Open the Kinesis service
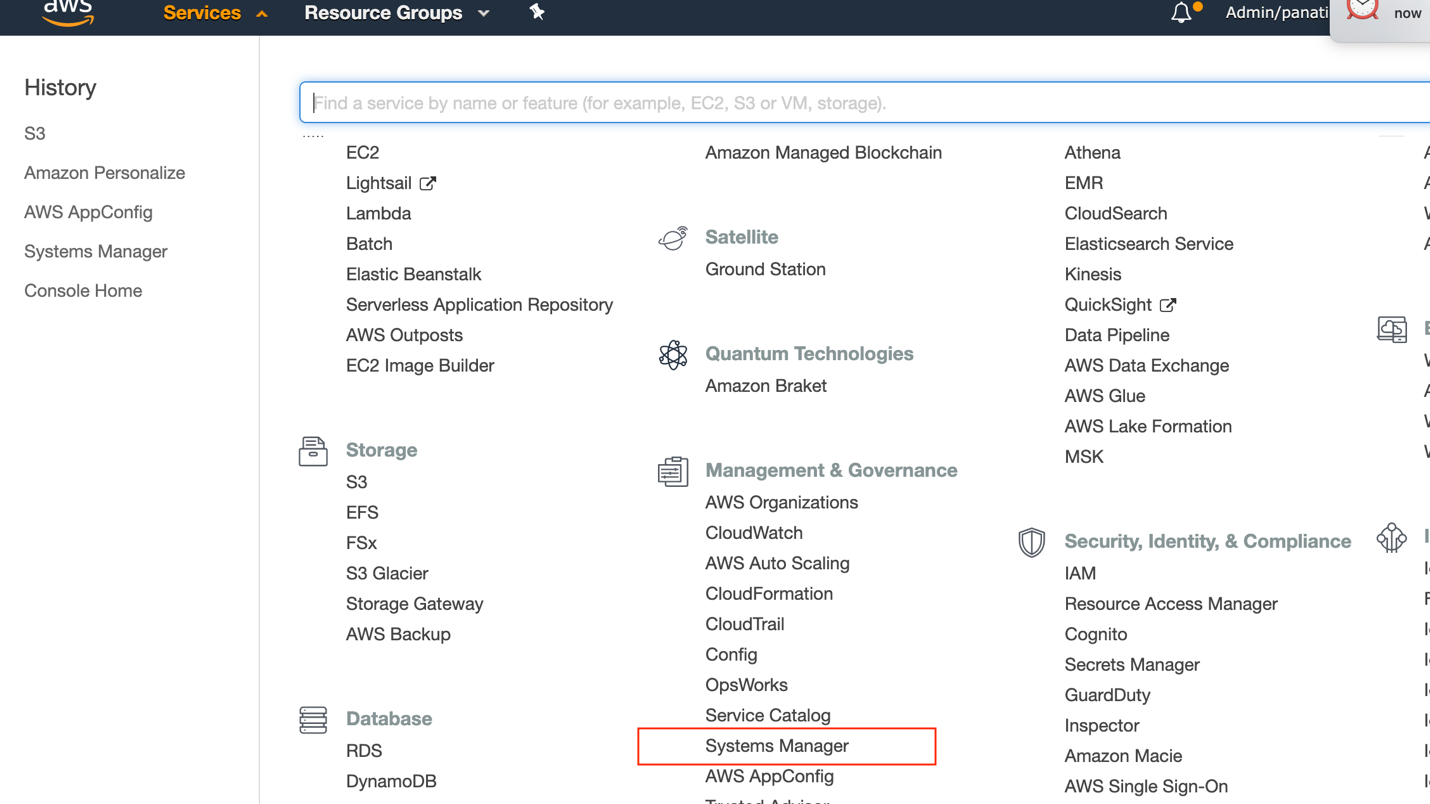 (1093, 274)
